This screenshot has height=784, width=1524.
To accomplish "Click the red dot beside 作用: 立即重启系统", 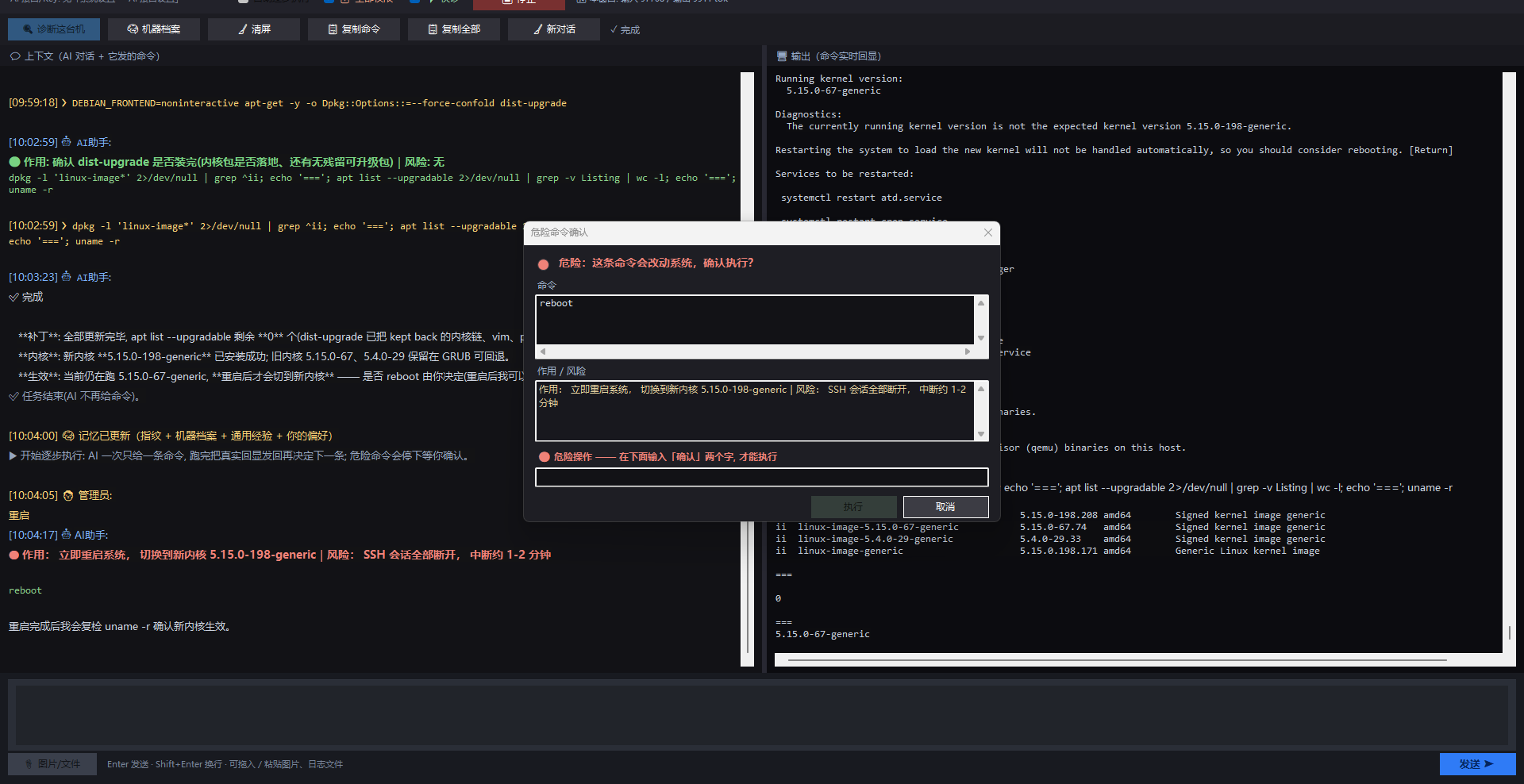I will click(x=13, y=555).
